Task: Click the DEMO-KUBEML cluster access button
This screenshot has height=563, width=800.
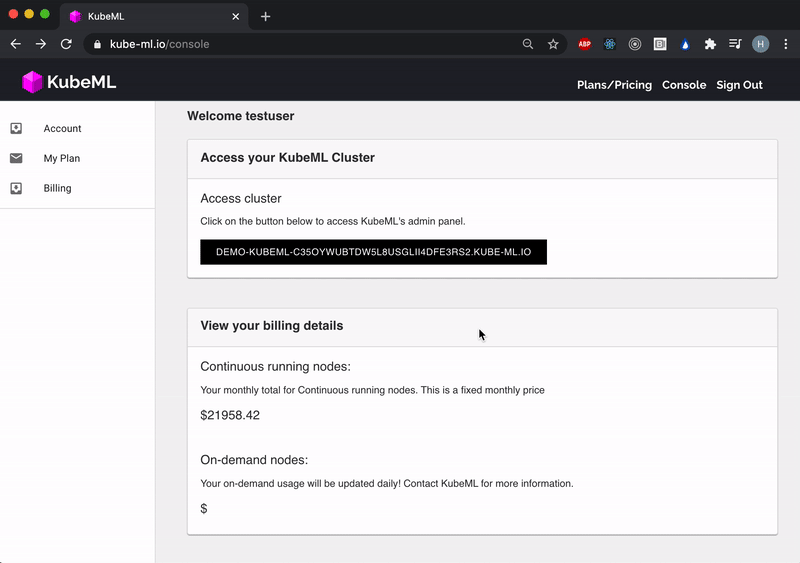Action: point(373,252)
